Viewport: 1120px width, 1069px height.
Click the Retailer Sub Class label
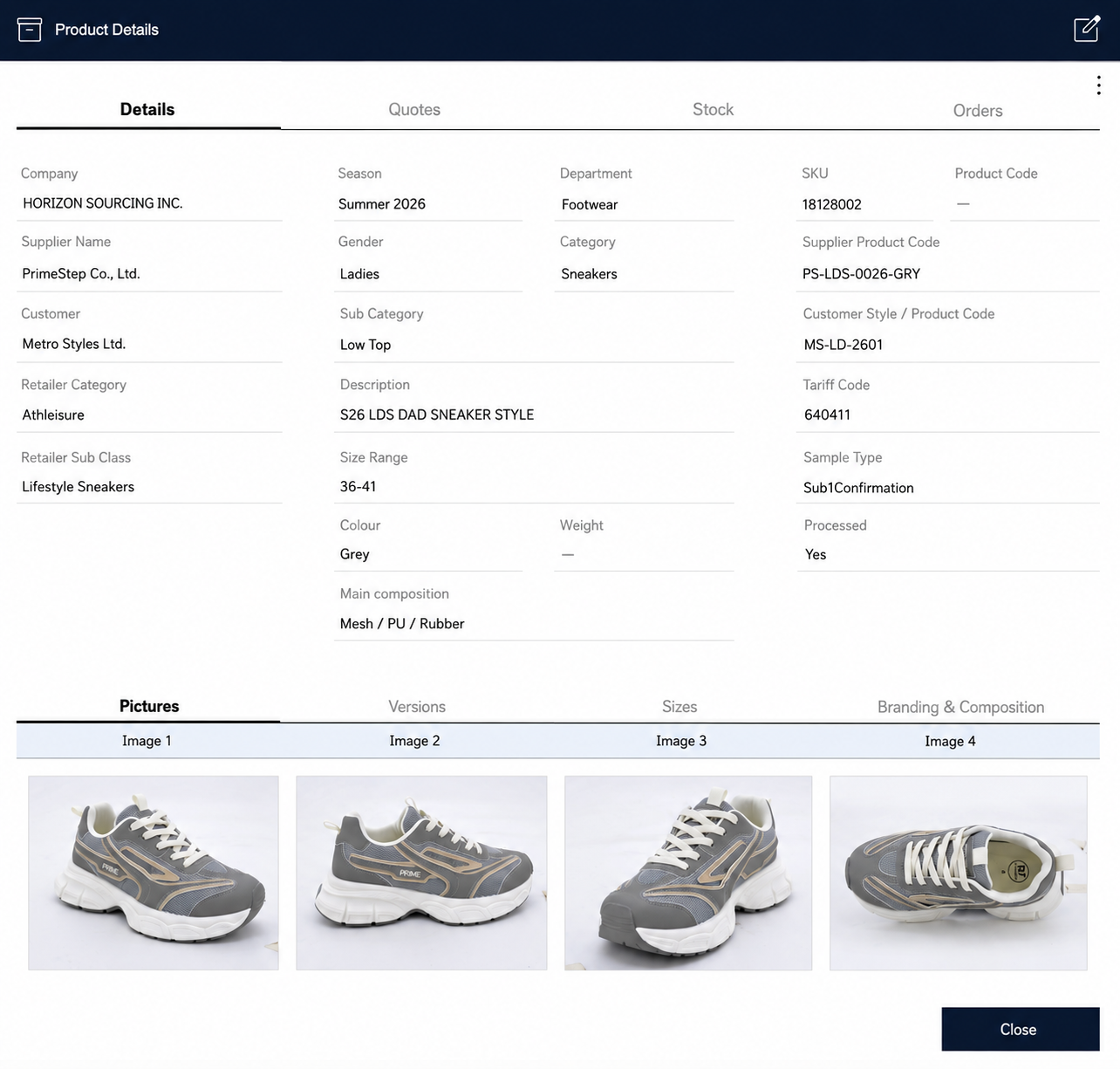(76, 457)
